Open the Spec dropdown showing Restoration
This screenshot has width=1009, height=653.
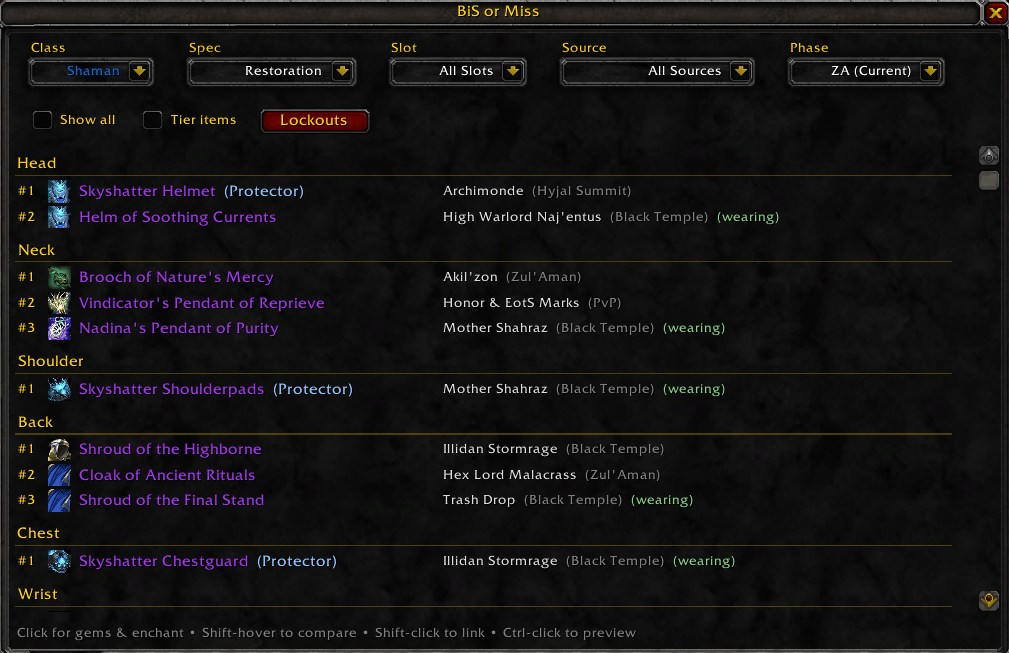coord(271,71)
